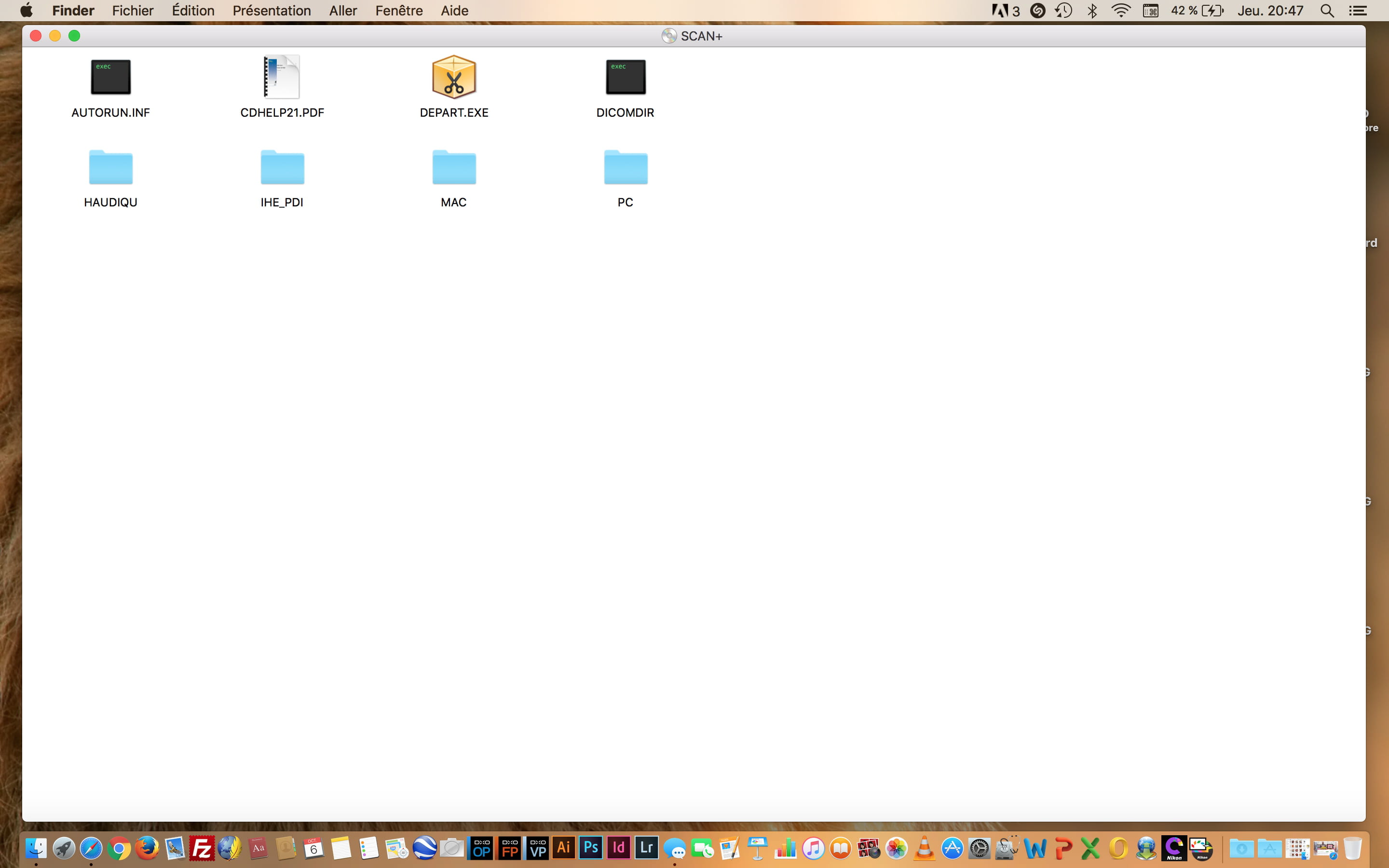Image resolution: width=1389 pixels, height=868 pixels.
Task: Launch Adobe Lightroom from the Dock
Action: 646,848
